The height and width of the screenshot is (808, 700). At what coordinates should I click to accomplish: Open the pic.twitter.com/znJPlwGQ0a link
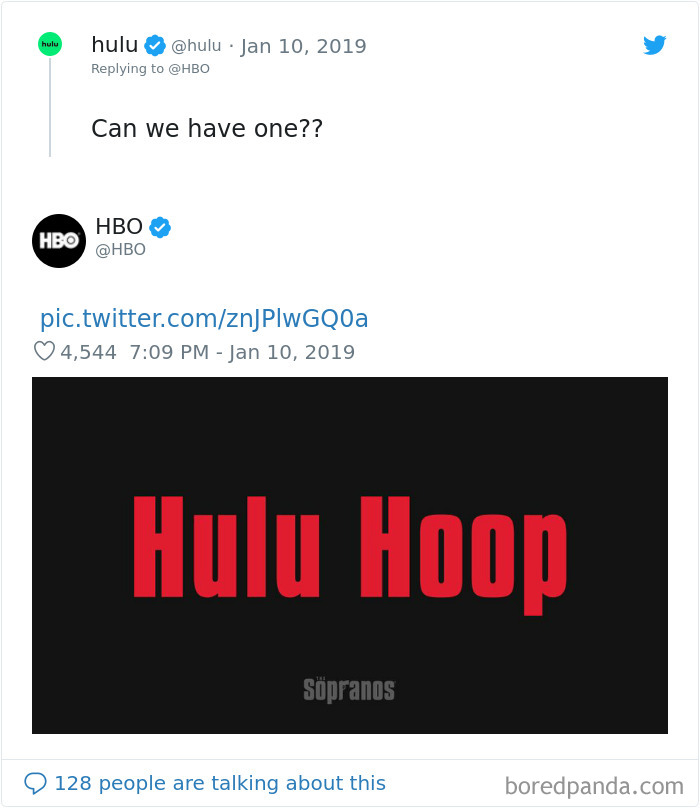[204, 318]
